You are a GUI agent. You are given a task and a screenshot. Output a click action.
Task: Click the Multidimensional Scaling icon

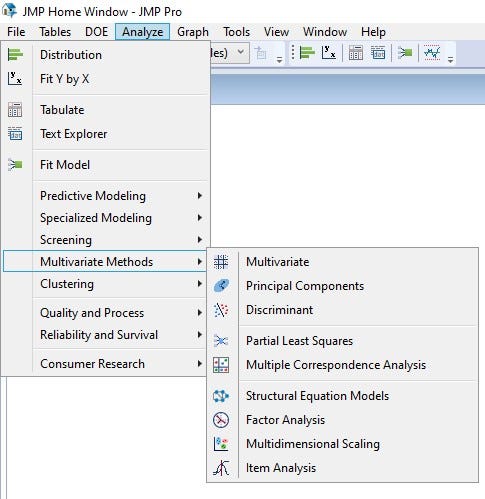[221, 444]
